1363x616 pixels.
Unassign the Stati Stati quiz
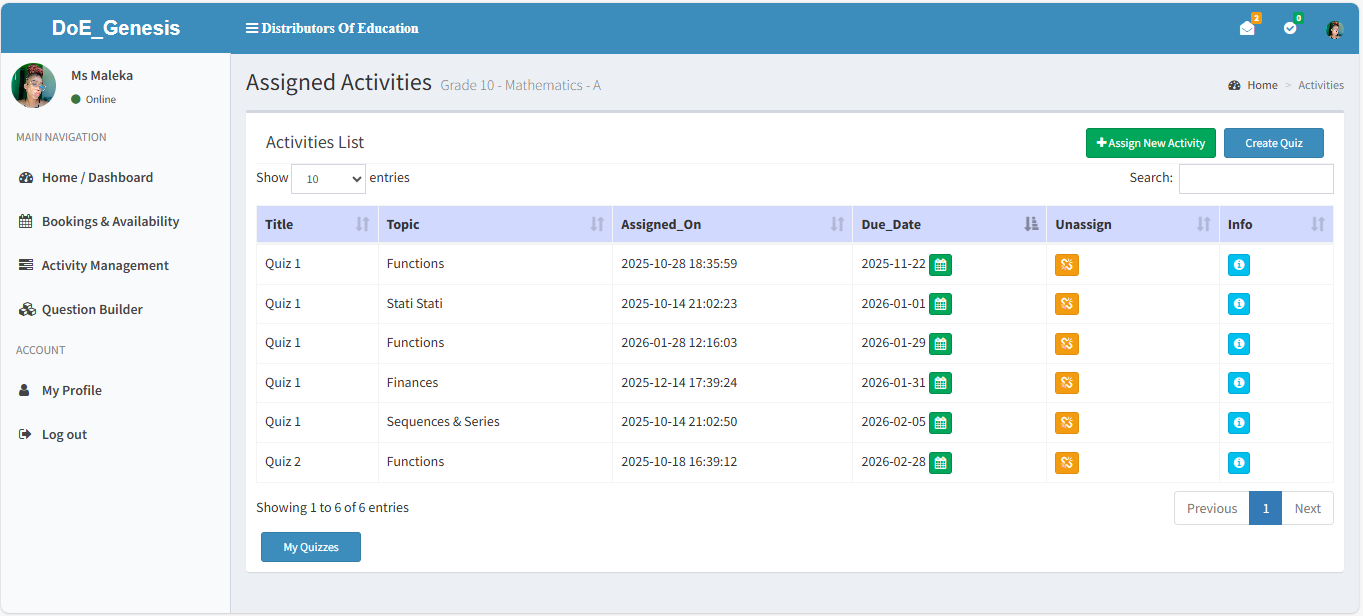pos(1067,304)
